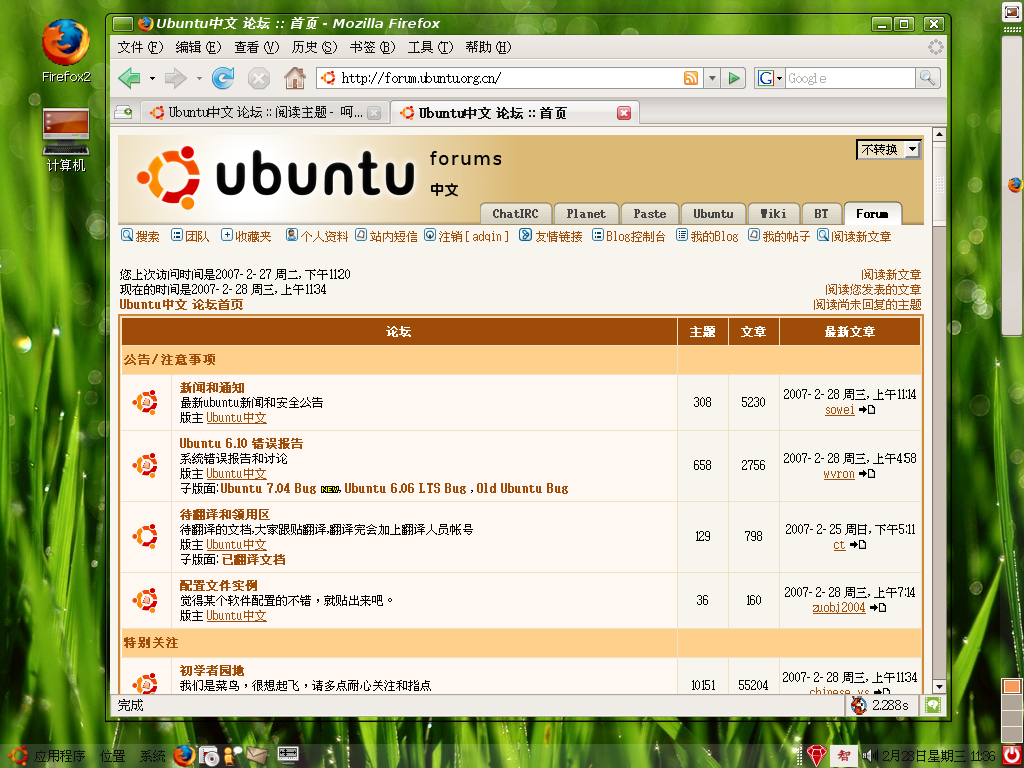The width and height of the screenshot is (1024, 768).
Task: Go to the home page icon
Action: coord(295,78)
